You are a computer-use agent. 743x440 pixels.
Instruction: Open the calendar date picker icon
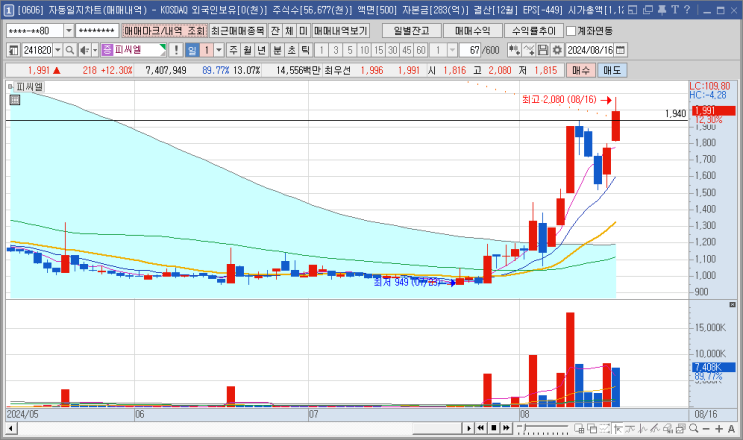point(620,50)
